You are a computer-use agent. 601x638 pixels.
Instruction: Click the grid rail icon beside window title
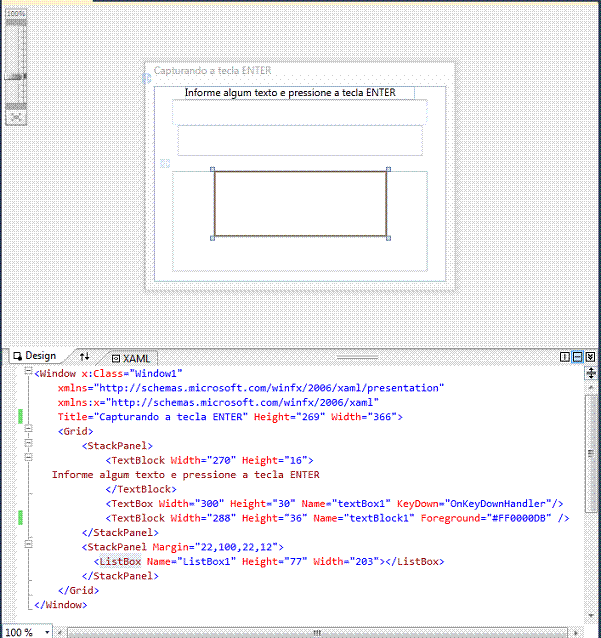[147, 78]
